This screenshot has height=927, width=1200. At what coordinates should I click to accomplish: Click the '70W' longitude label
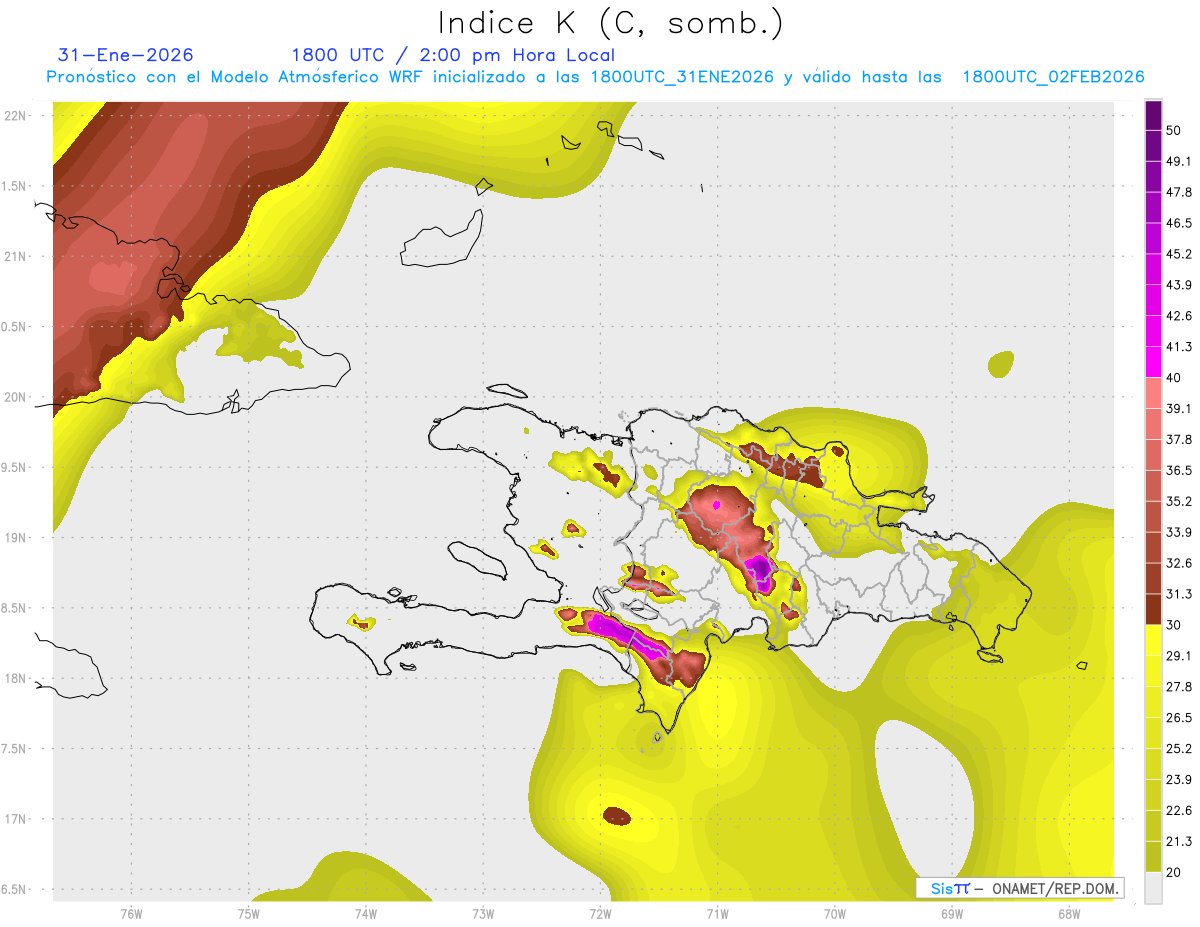click(834, 913)
